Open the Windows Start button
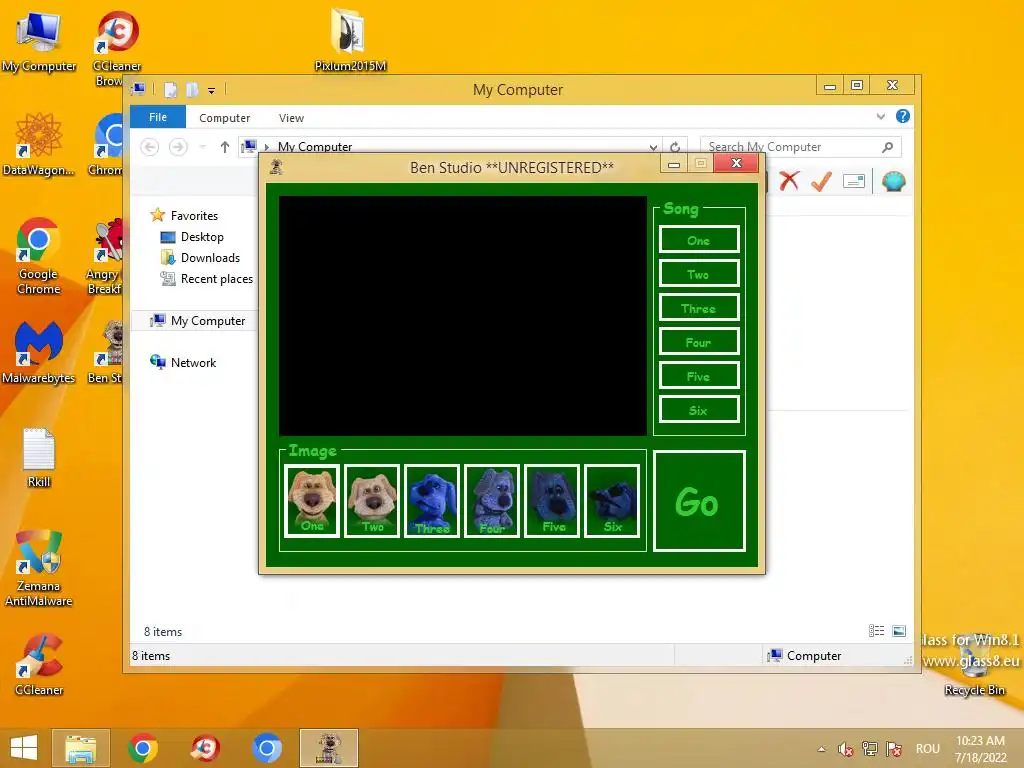The height and width of the screenshot is (768, 1024). [24, 748]
